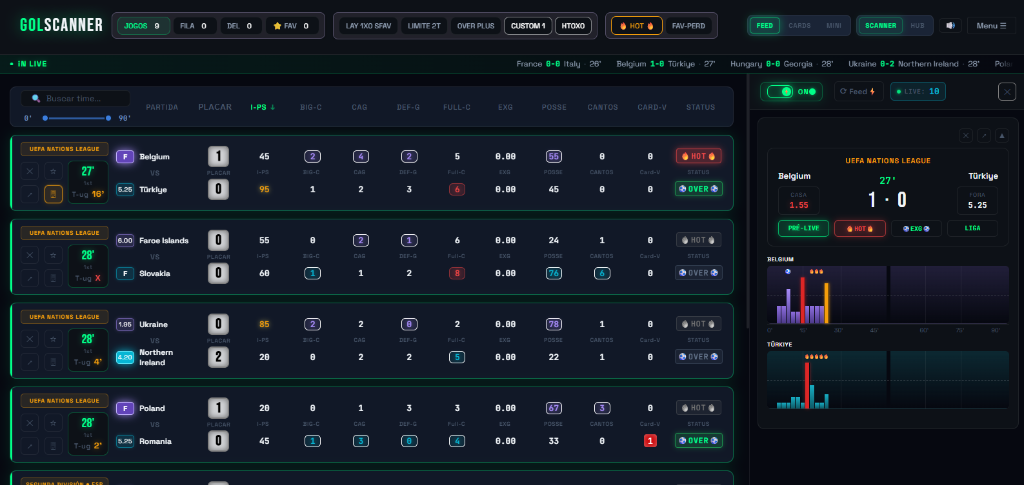Click the OVER status for Poland vs Romania
The height and width of the screenshot is (485, 1024).
point(699,441)
